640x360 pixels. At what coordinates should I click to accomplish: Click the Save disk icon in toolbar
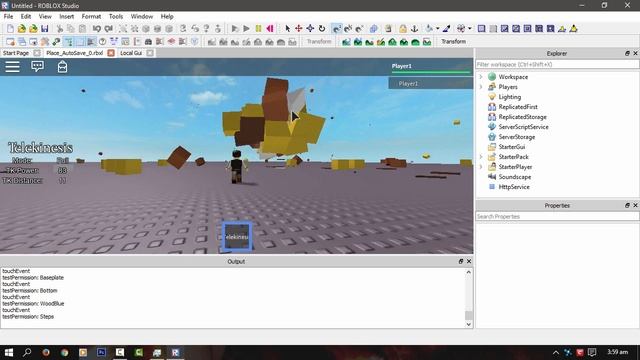(44, 29)
